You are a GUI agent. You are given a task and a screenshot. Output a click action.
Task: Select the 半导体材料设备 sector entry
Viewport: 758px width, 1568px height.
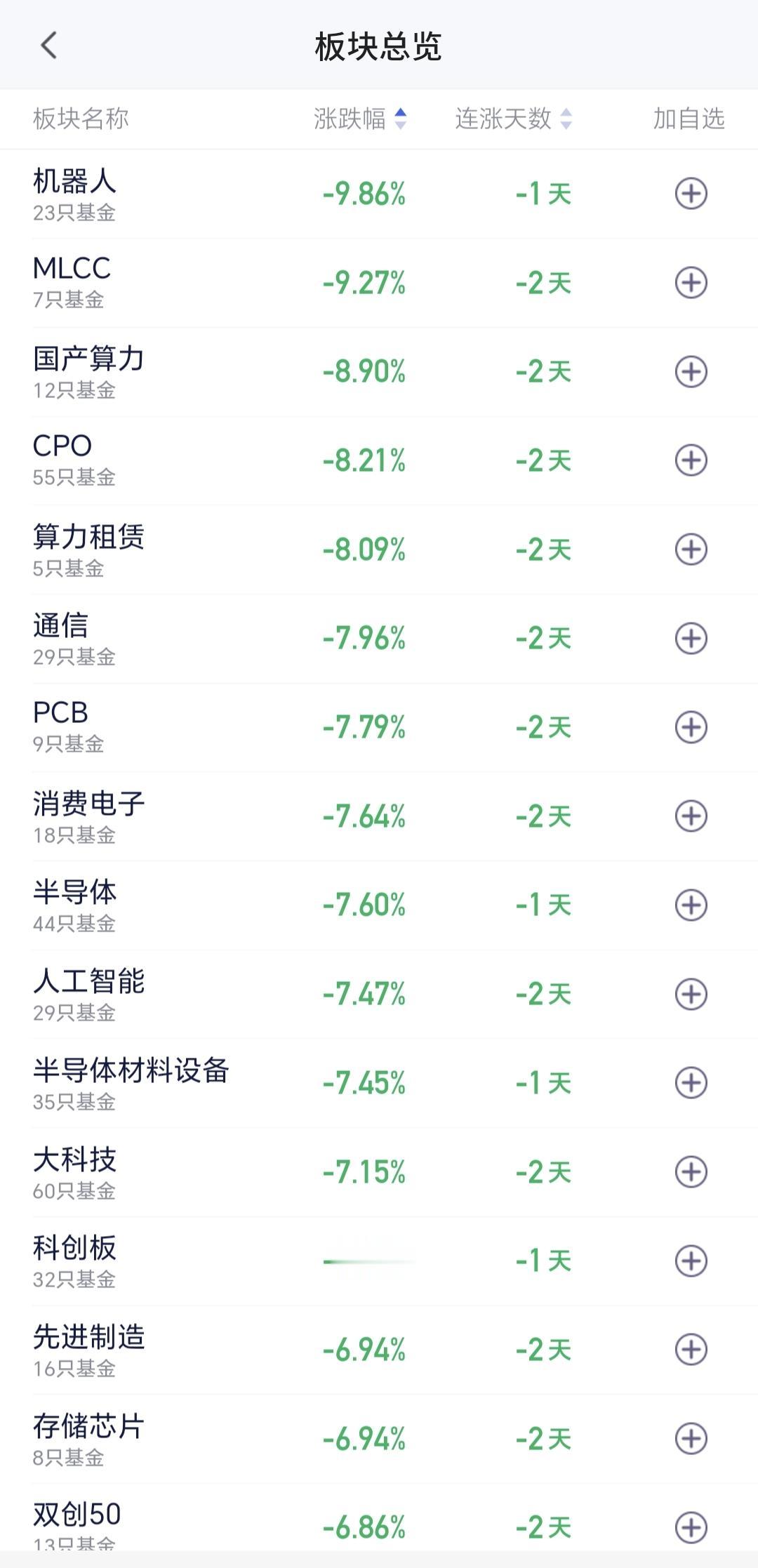379,1083
